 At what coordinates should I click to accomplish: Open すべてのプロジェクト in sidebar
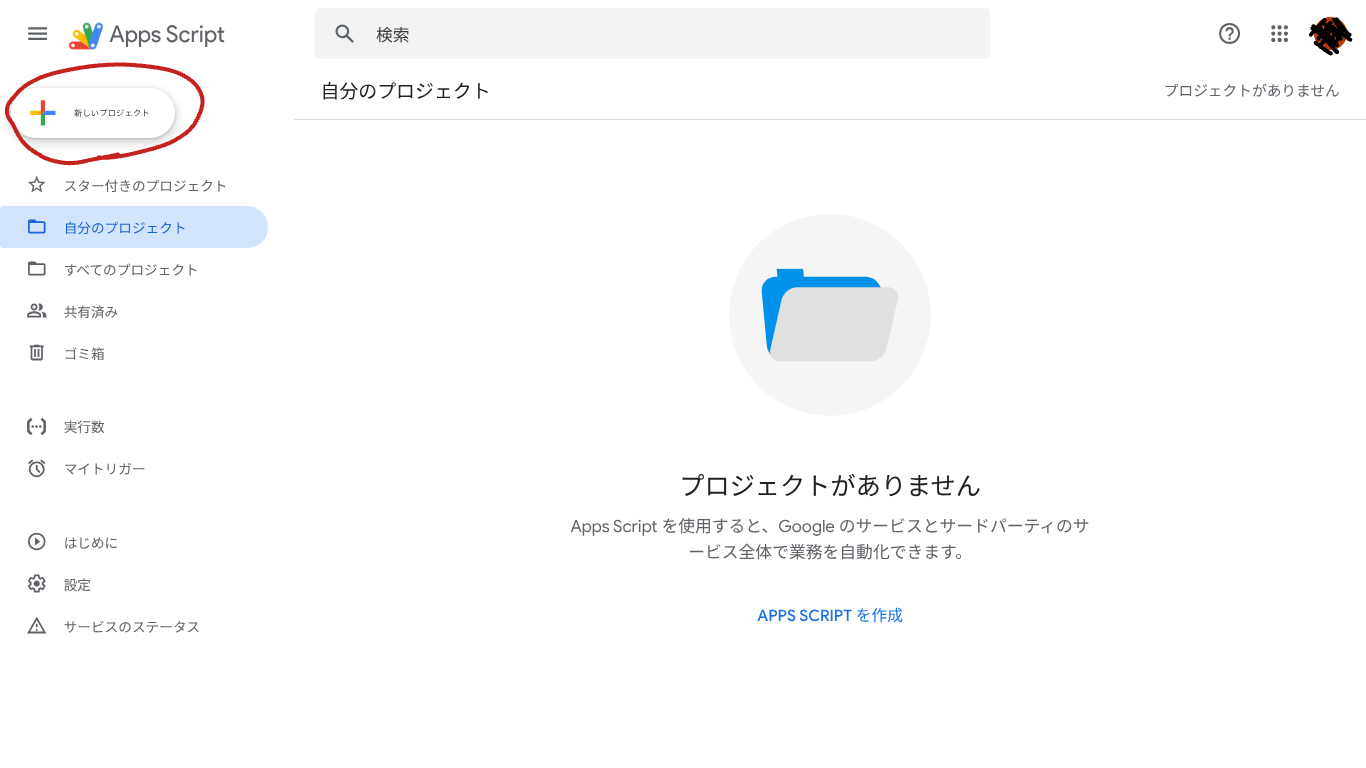click(134, 269)
